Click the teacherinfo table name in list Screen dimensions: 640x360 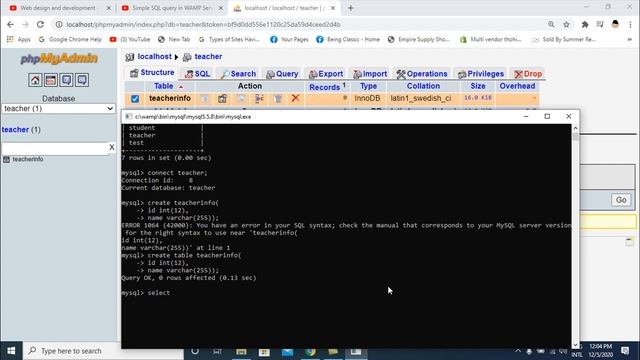pyautogui.click(x=170, y=98)
